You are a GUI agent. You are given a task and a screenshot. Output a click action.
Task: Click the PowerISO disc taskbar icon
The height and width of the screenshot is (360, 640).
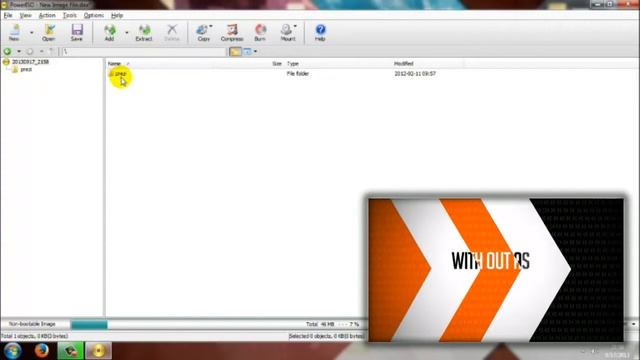point(98,351)
